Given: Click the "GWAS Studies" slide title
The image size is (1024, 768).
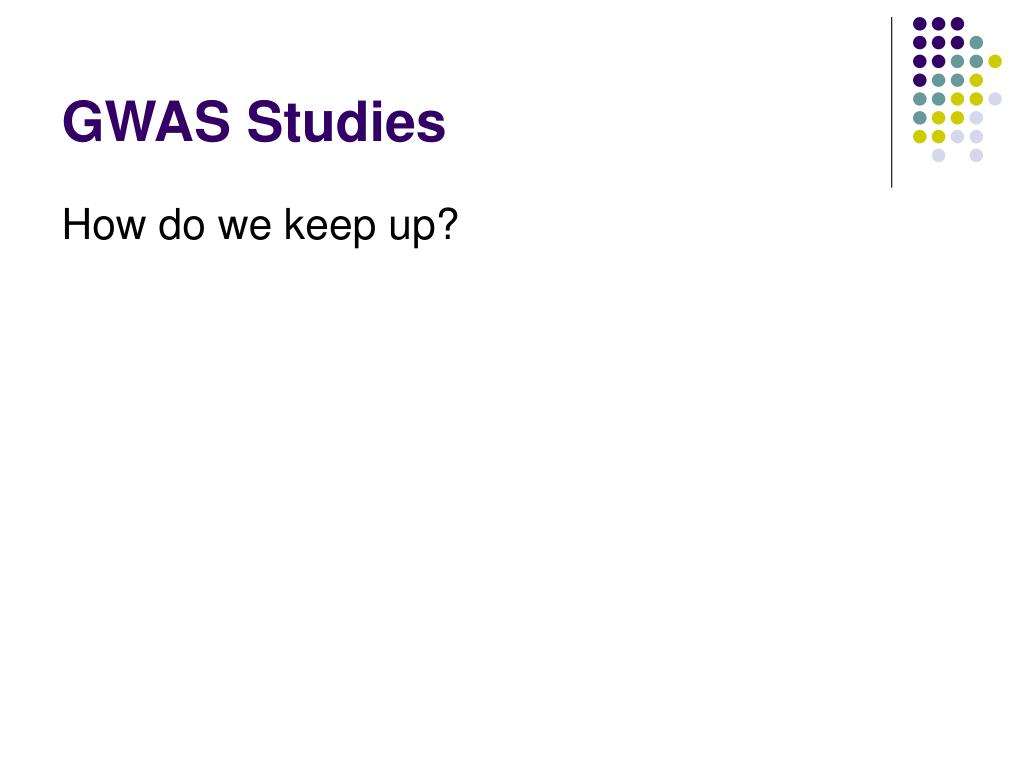Looking at the screenshot, I should coord(254,121).
